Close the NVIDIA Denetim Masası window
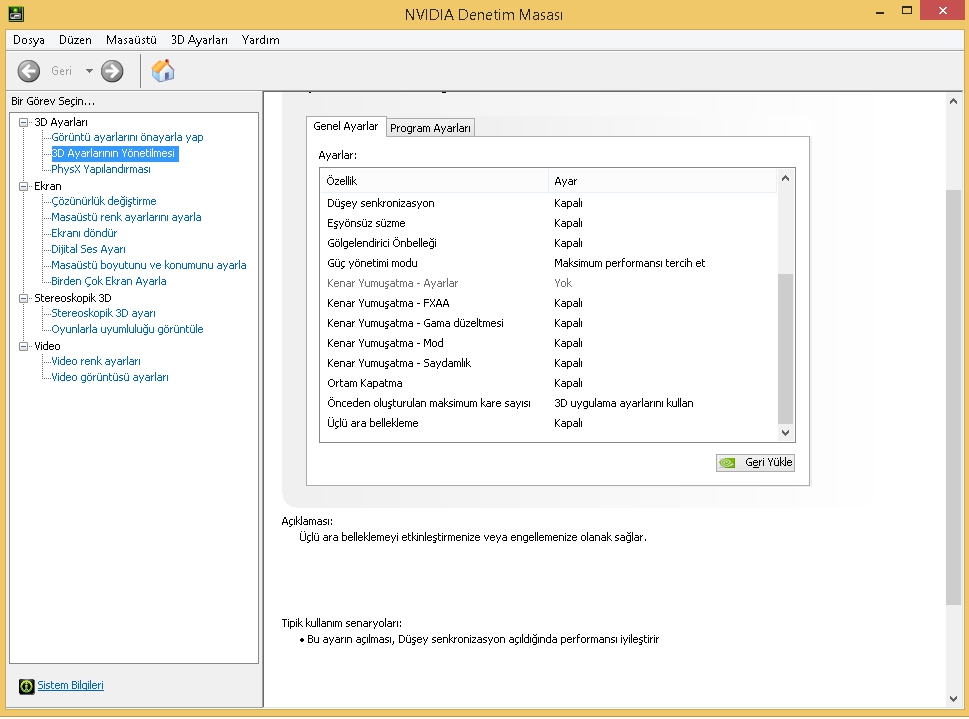This screenshot has height=719, width=969. pos(943,11)
